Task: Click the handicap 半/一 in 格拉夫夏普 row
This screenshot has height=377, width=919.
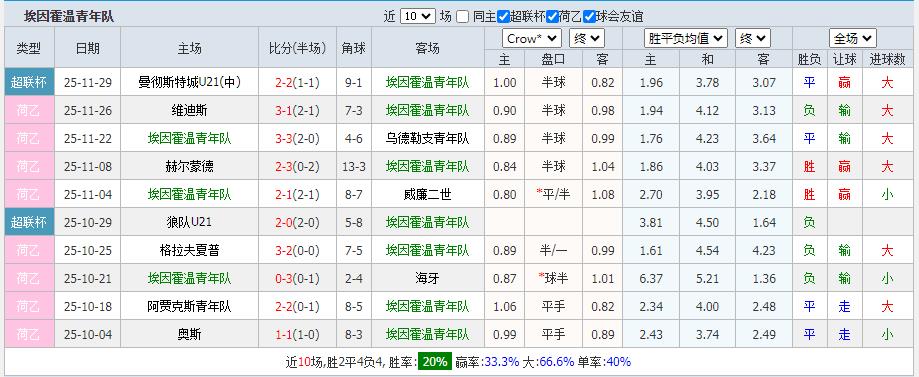Action: (553, 250)
